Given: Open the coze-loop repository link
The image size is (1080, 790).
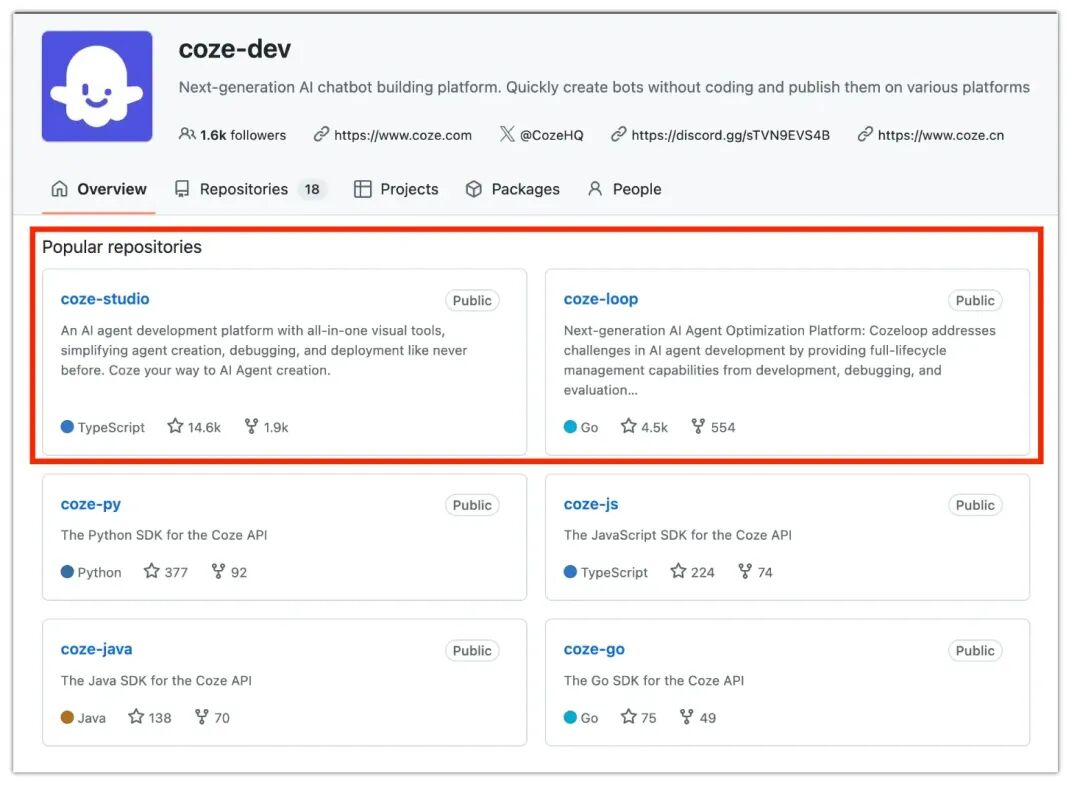Looking at the screenshot, I should click(600, 299).
